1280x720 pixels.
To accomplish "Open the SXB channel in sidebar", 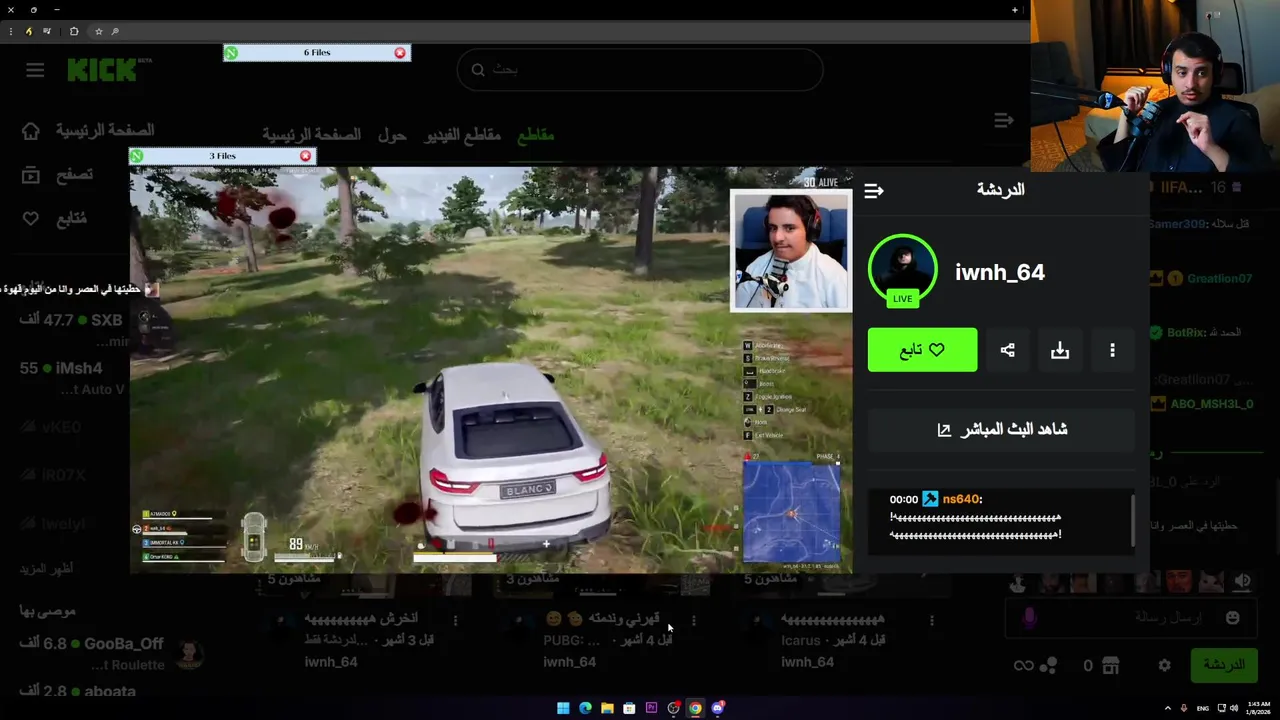I will (106, 320).
